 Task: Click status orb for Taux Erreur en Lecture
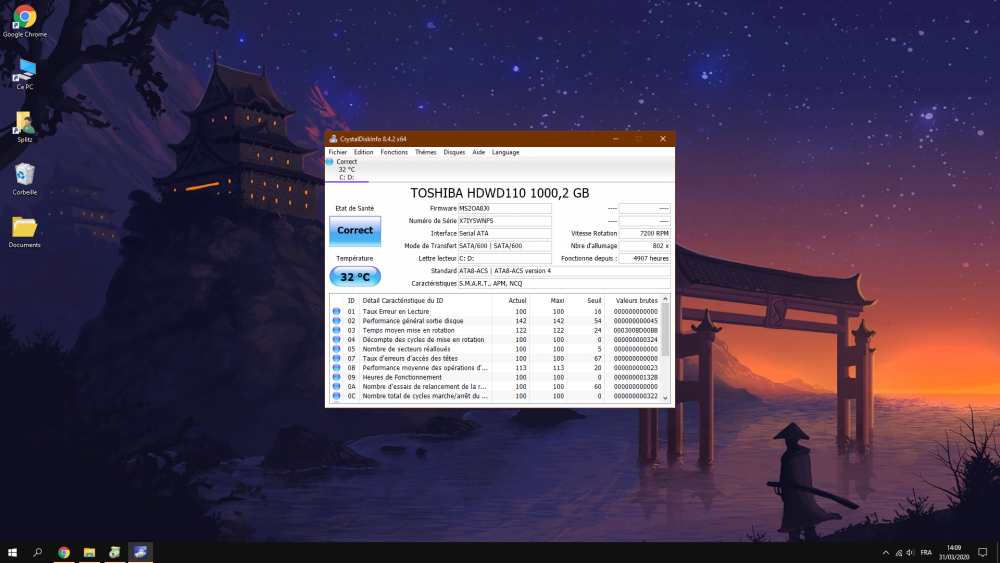[x=337, y=311]
